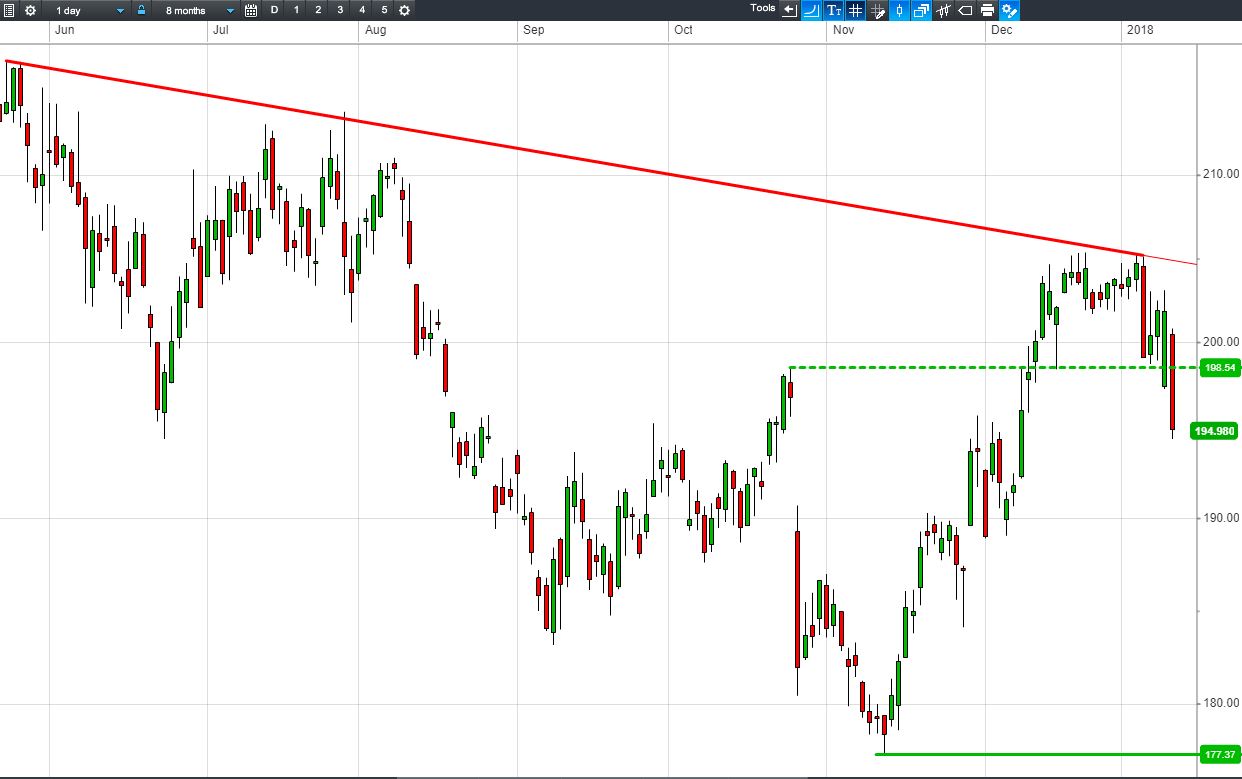Image resolution: width=1242 pixels, height=779 pixels.
Task: Click the Sep date label
Action: [533, 30]
